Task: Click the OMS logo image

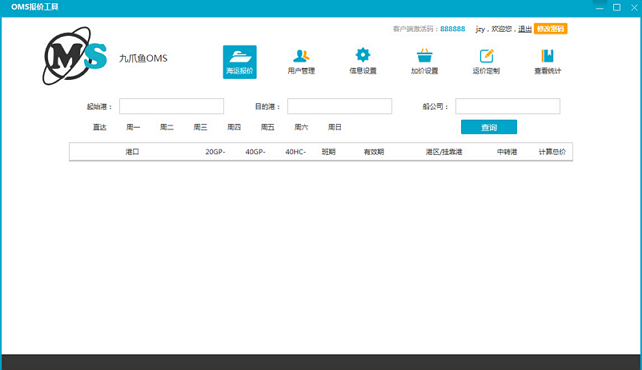Action: tap(75, 56)
